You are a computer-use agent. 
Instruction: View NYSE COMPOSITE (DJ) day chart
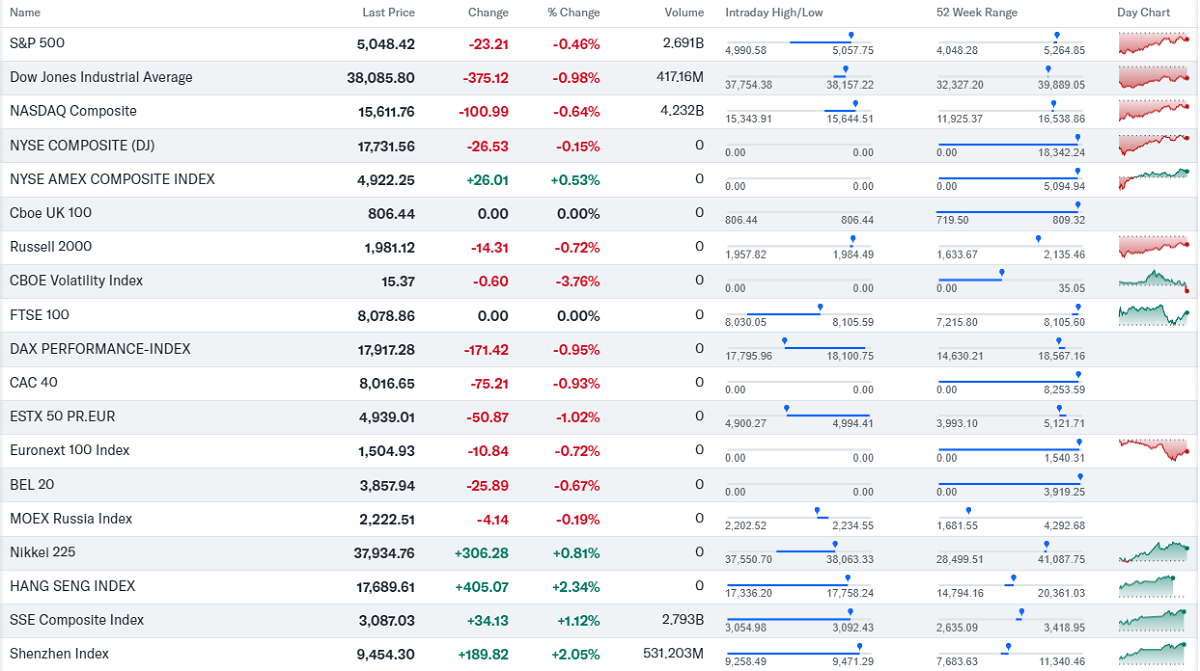[x=1154, y=145]
